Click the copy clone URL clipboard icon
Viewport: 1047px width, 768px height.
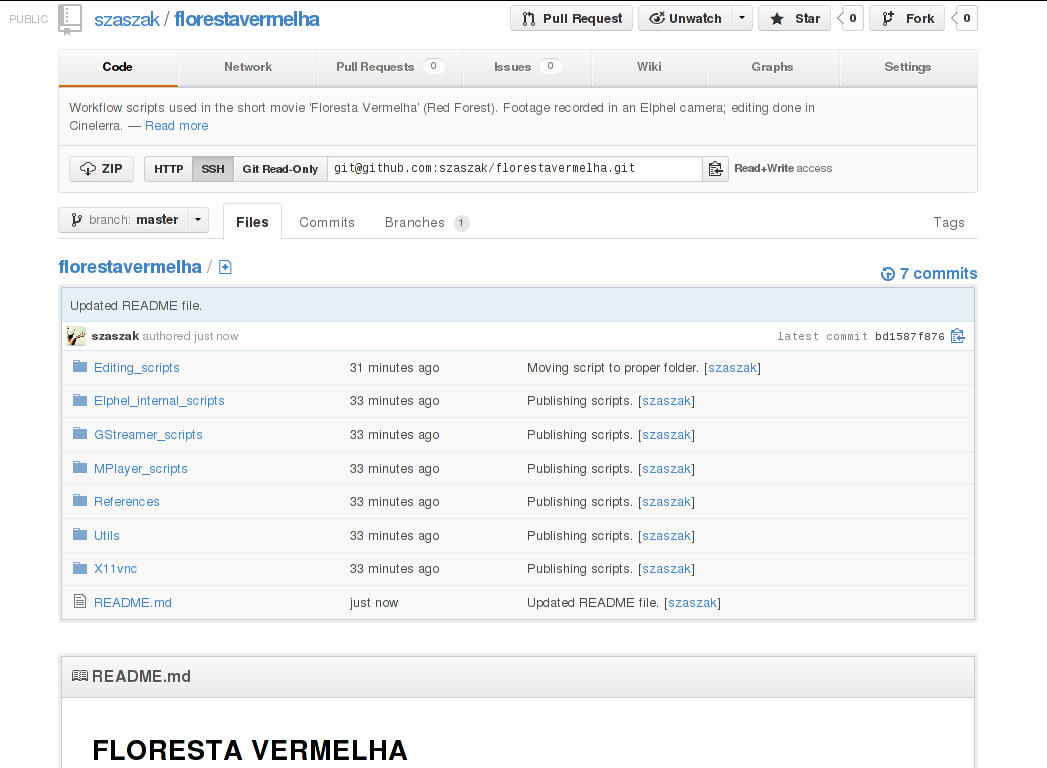pos(715,169)
